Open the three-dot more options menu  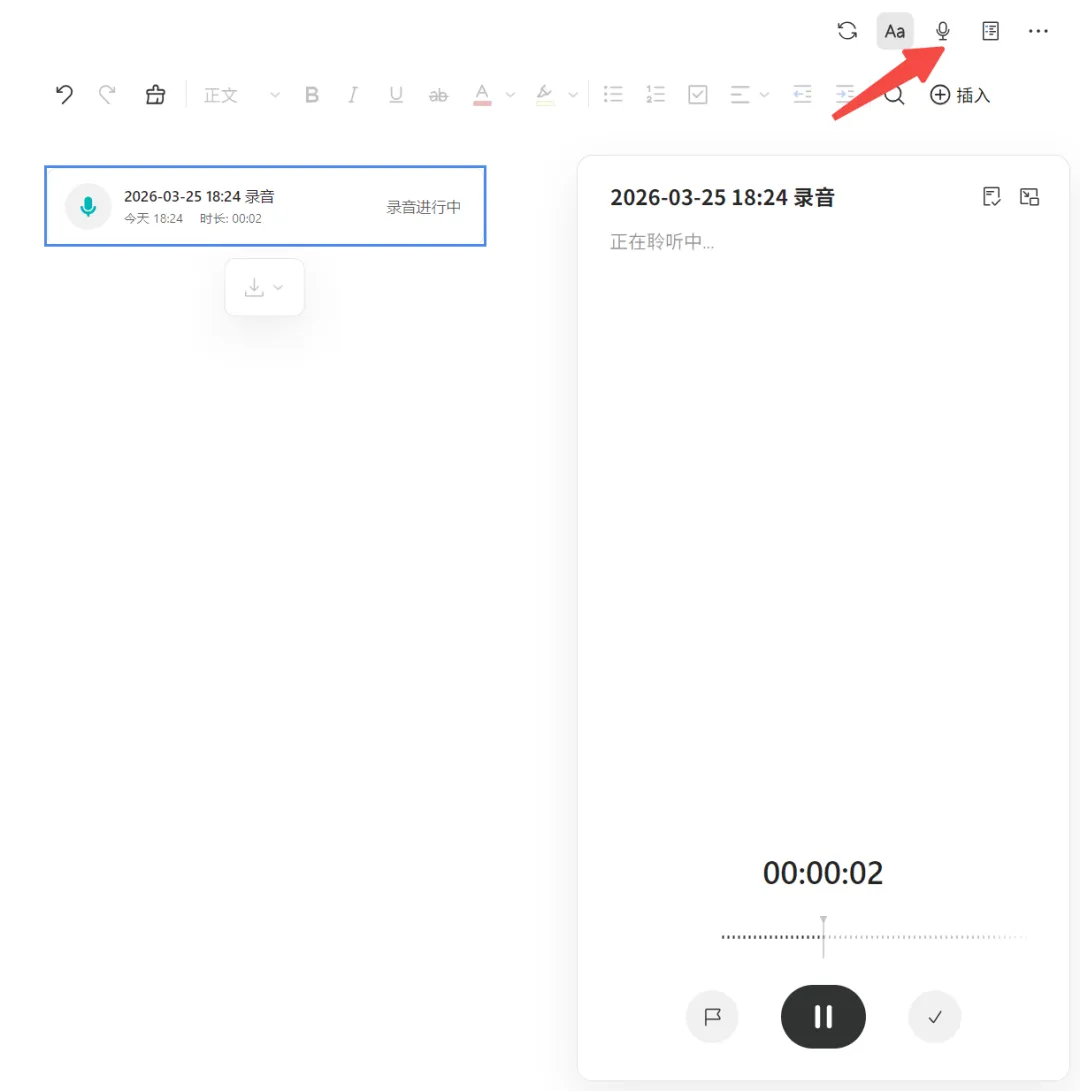1038,31
